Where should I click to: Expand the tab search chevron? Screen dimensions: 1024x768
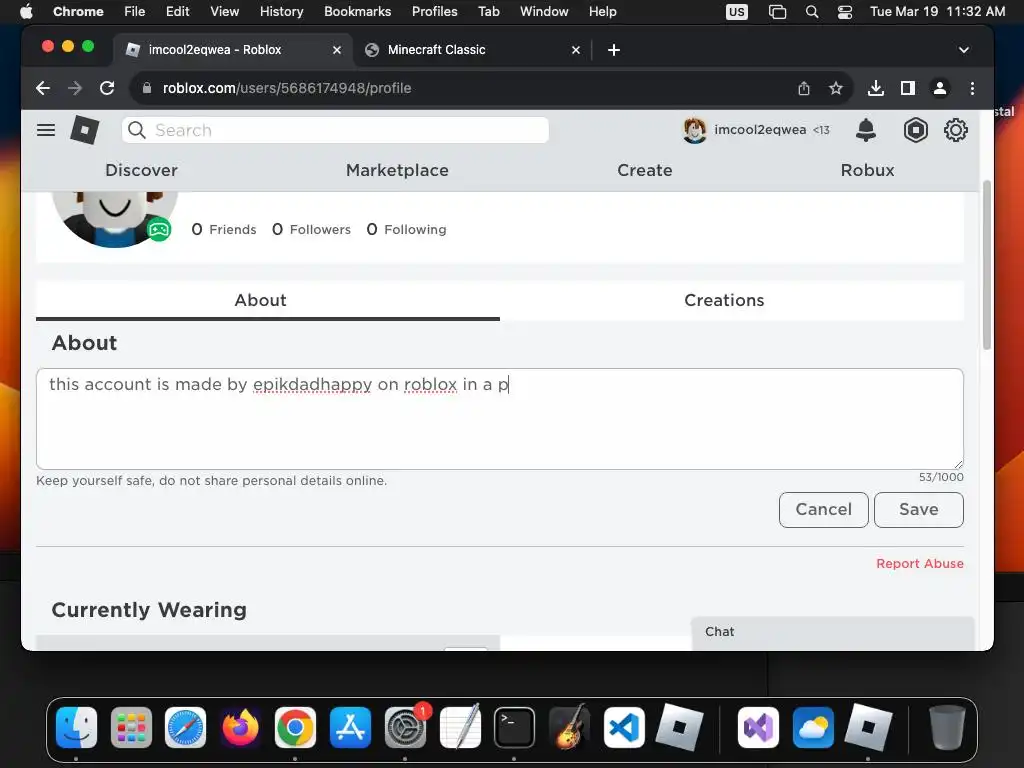tap(963, 50)
